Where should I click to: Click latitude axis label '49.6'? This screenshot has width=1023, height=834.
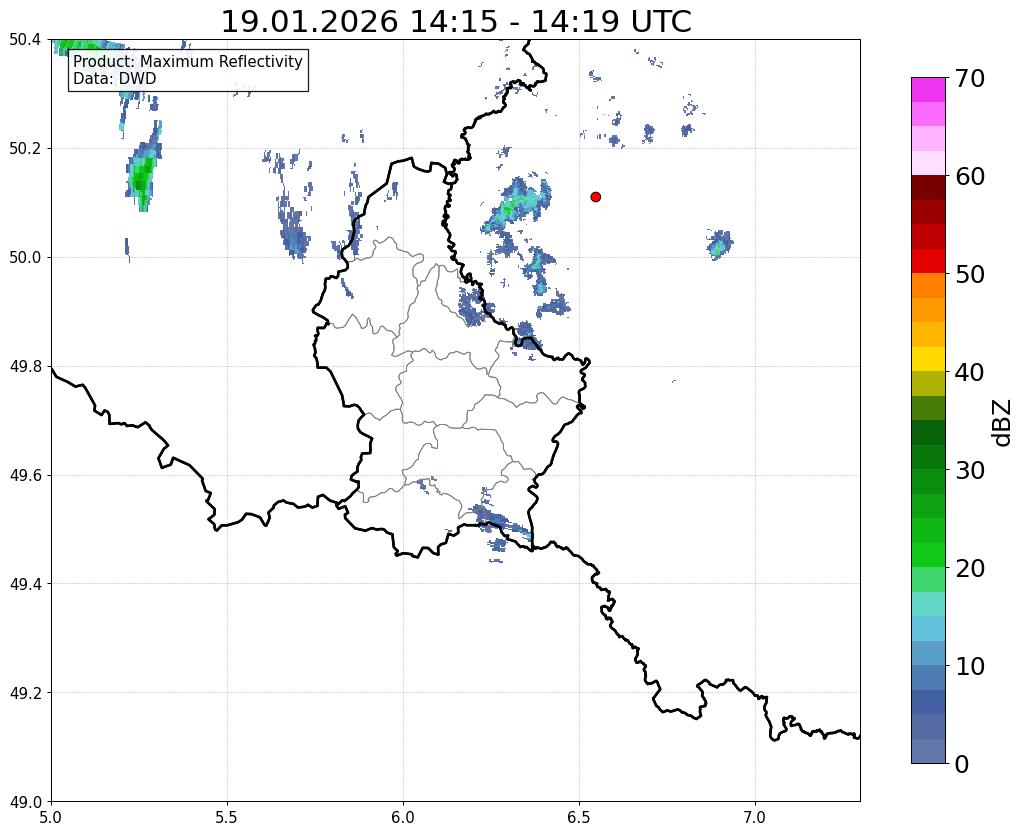pyautogui.click(x=25, y=476)
